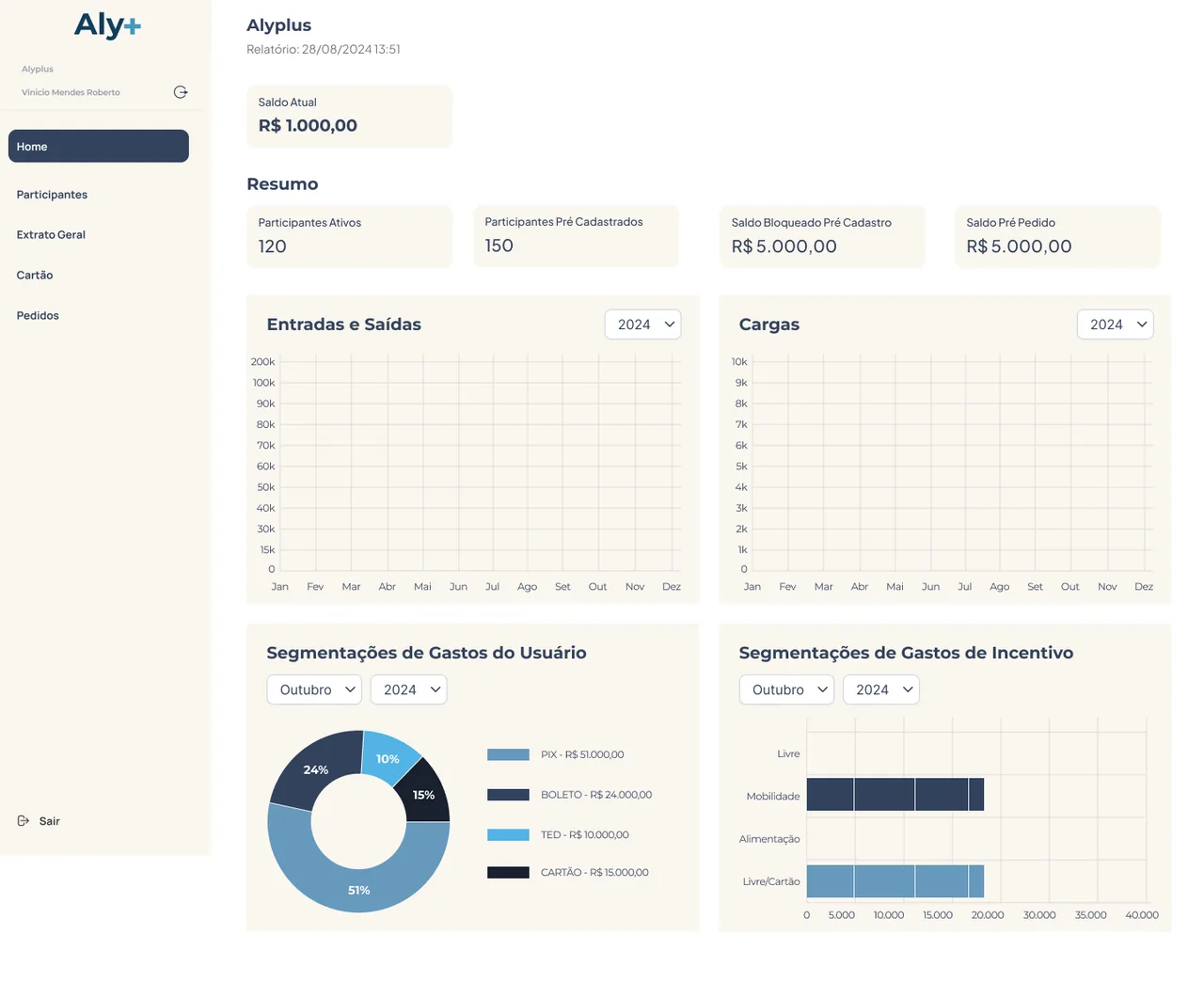Click the 'PIX - R$ 51.000,00' legend label
This screenshot has height=982, width=1204.
[x=582, y=754]
